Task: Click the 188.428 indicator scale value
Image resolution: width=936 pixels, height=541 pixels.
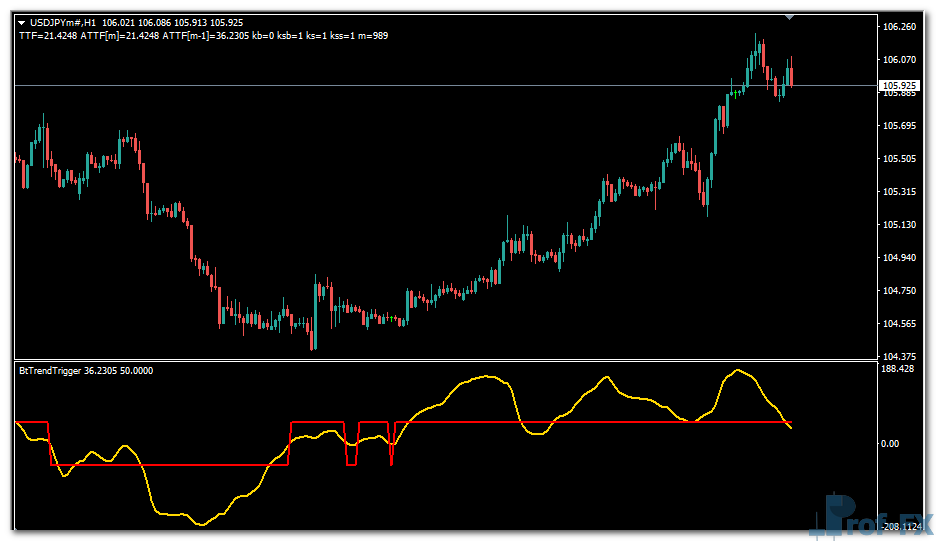Action: point(900,369)
